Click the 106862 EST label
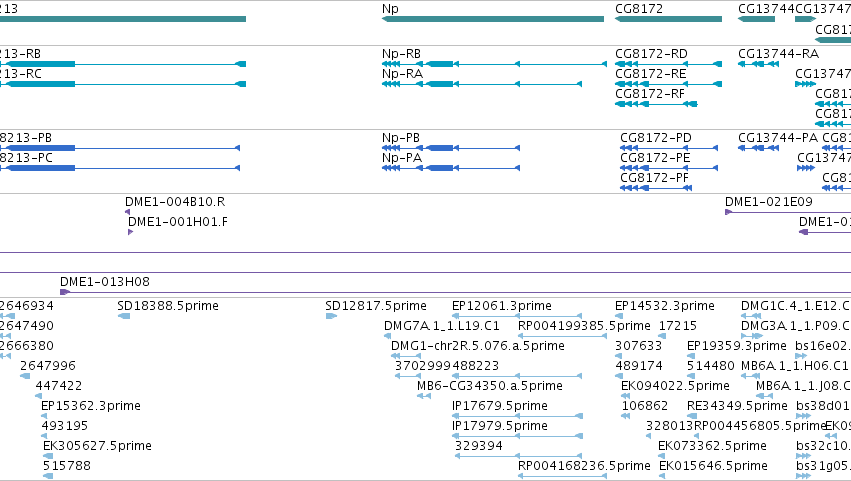This screenshot has height=481, width=851. tap(645, 406)
